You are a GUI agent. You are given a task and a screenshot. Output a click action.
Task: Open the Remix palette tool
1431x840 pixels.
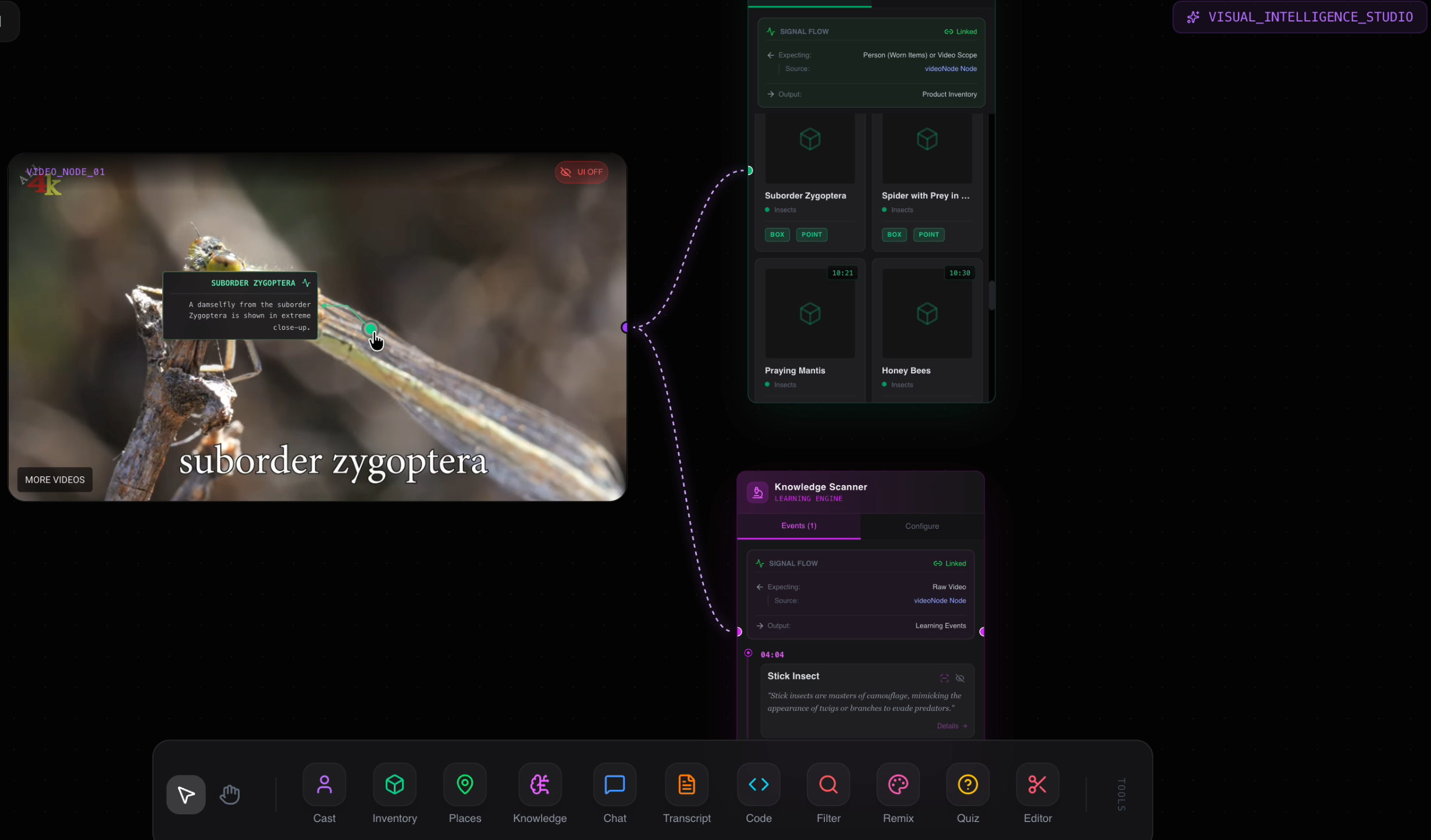(x=898, y=785)
